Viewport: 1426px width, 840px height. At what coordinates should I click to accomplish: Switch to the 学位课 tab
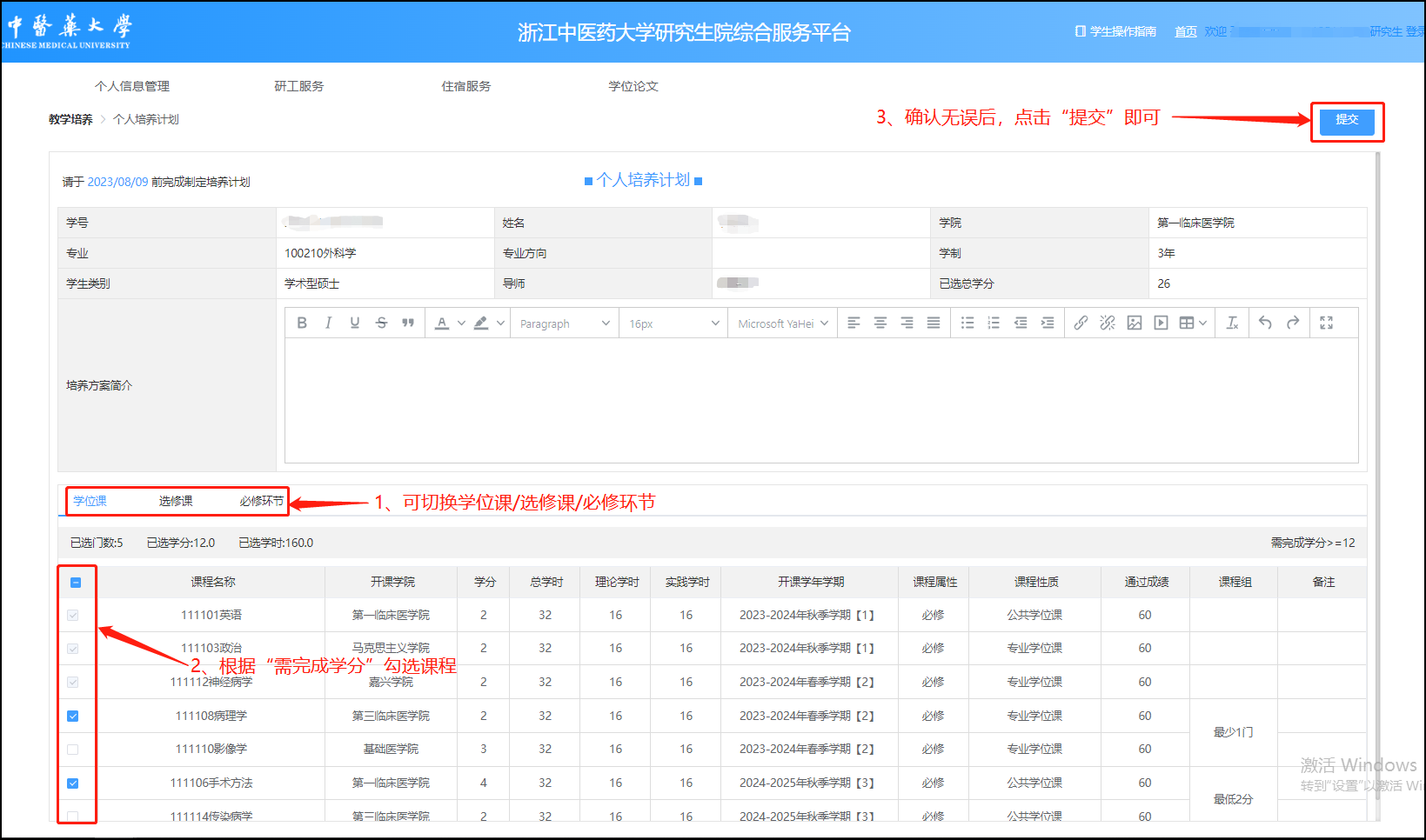point(90,501)
